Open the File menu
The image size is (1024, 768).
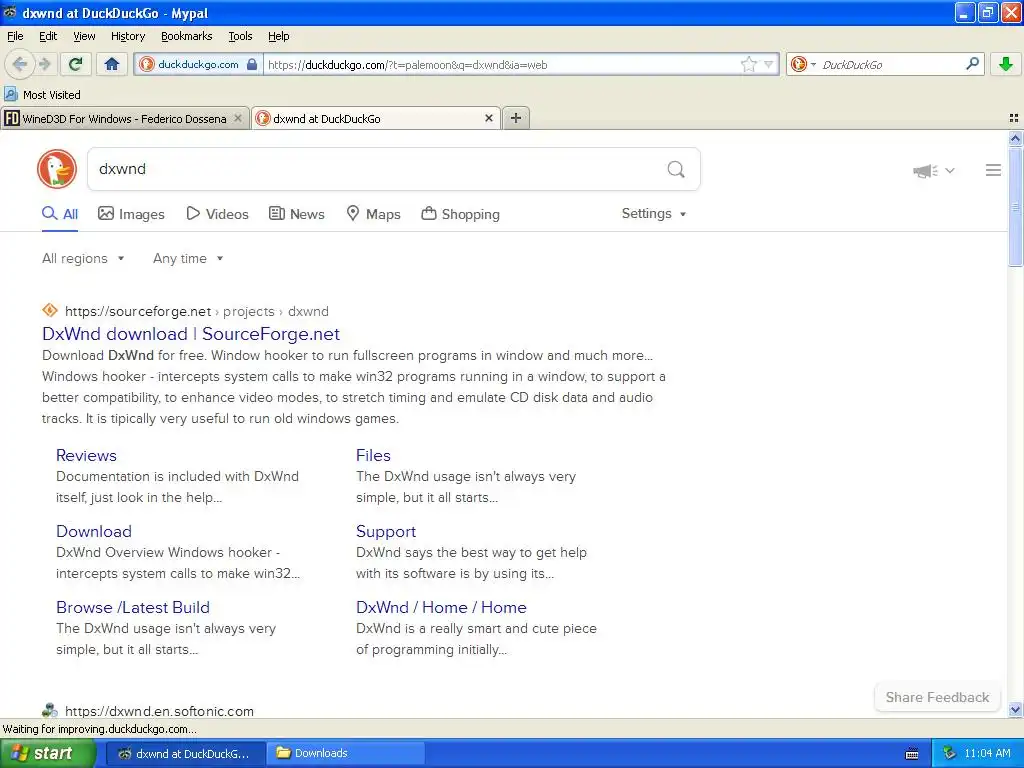[x=15, y=36]
